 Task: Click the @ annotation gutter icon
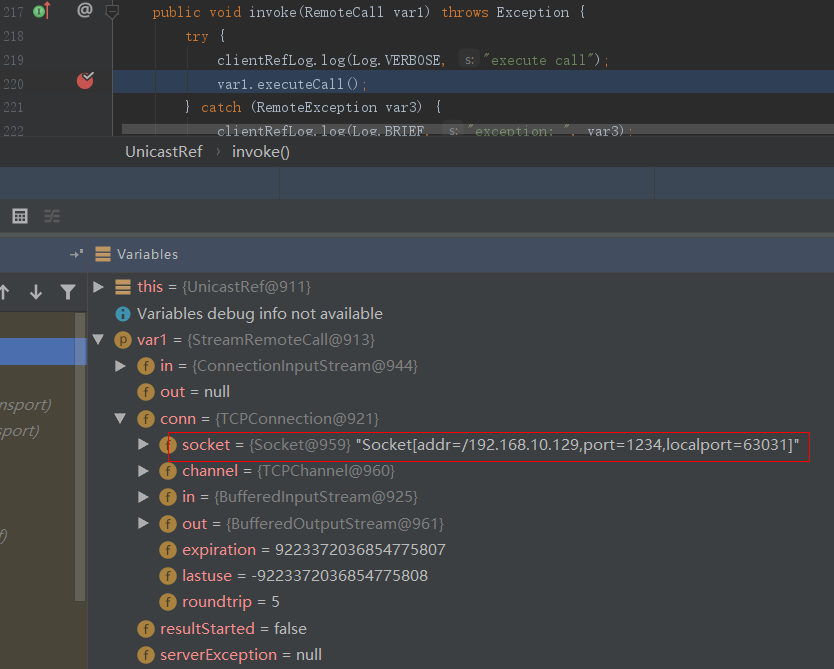click(85, 11)
